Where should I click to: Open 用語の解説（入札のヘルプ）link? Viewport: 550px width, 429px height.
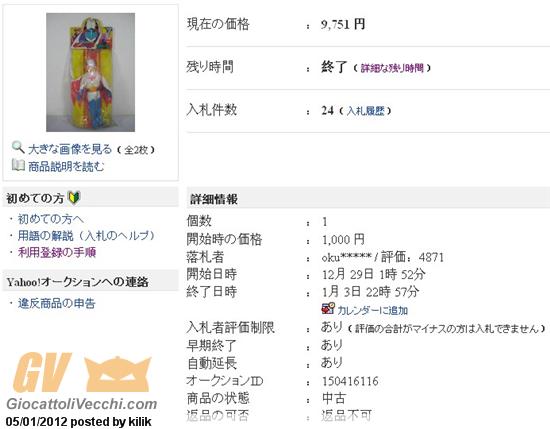[x=86, y=236]
